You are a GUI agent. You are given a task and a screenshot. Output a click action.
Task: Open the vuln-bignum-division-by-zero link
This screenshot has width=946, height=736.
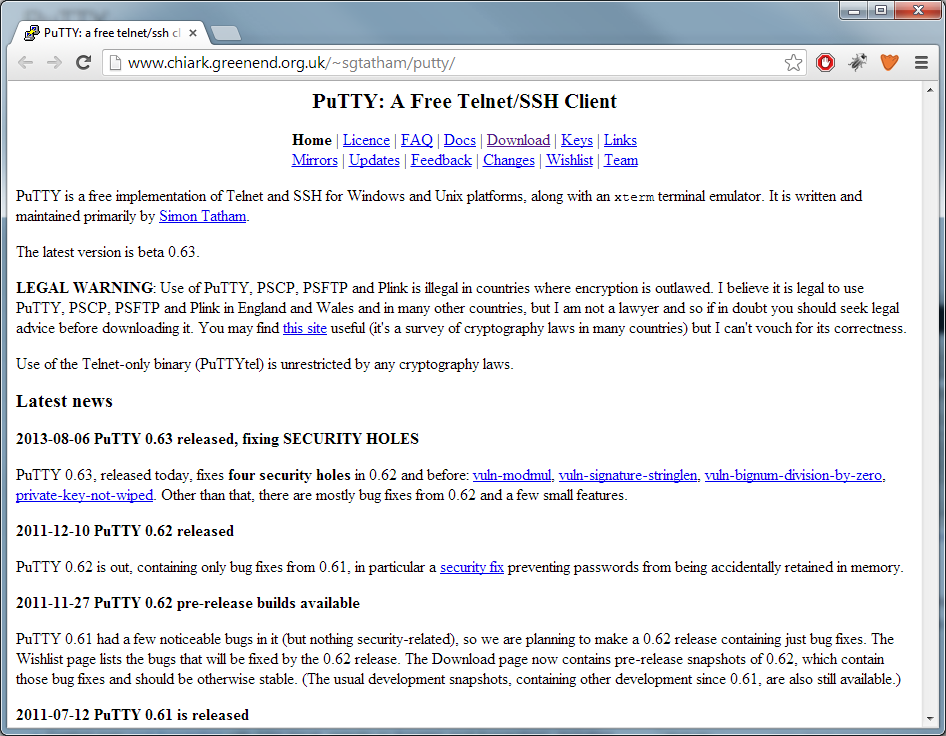coord(793,475)
